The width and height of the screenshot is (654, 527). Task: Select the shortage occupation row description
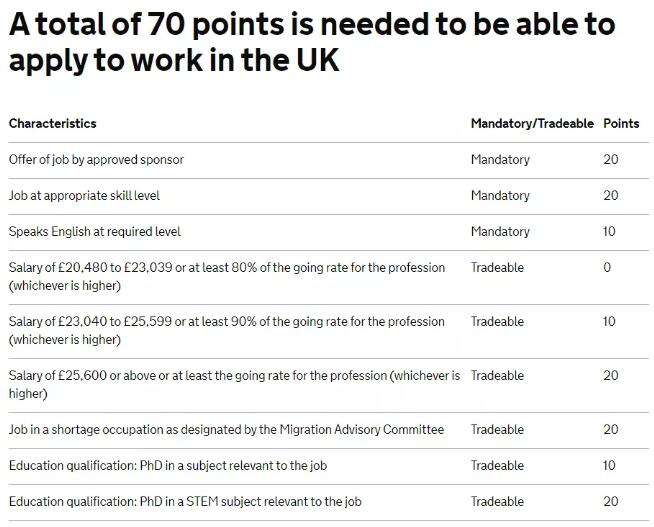pos(226,430)
